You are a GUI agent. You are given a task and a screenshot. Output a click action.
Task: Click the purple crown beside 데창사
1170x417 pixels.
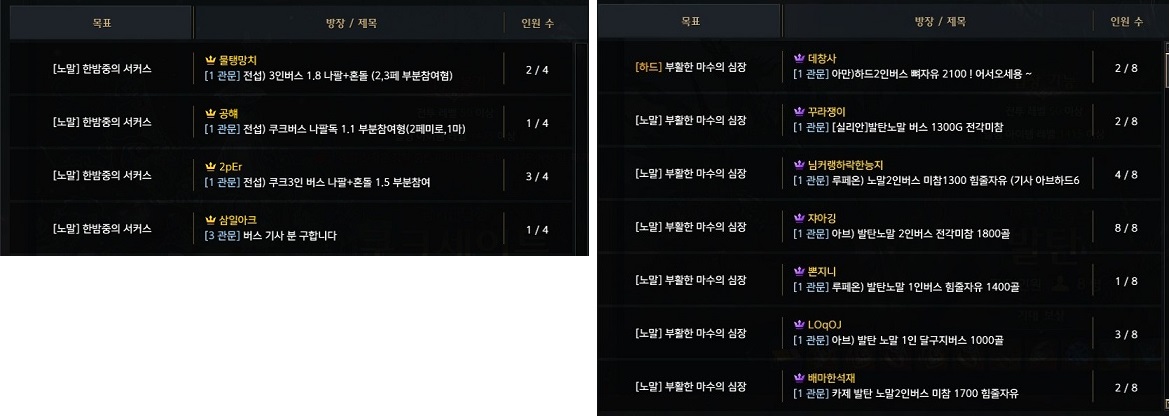point(799,59)
